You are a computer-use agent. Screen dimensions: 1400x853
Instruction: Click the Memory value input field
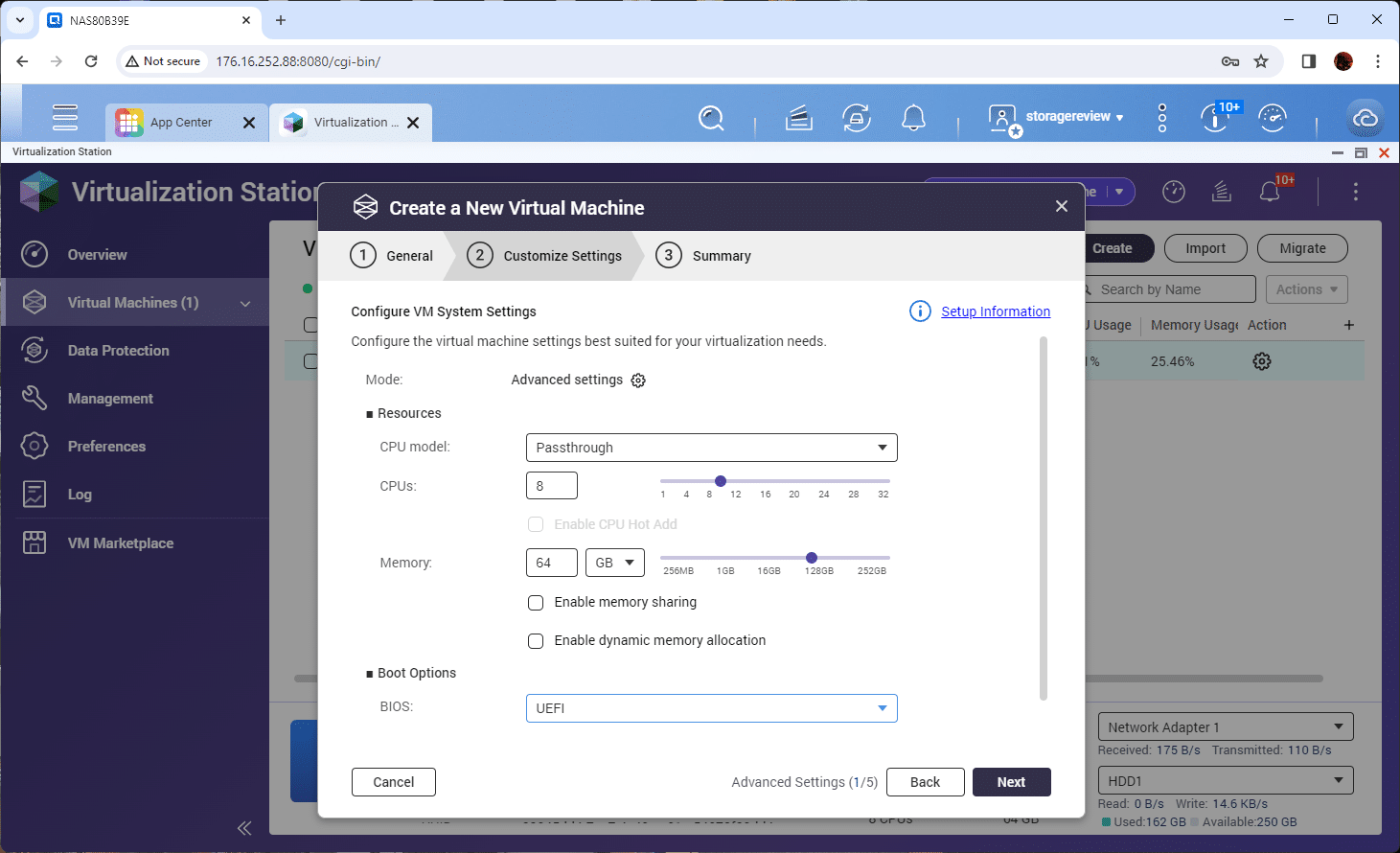(x=552, y=563)
